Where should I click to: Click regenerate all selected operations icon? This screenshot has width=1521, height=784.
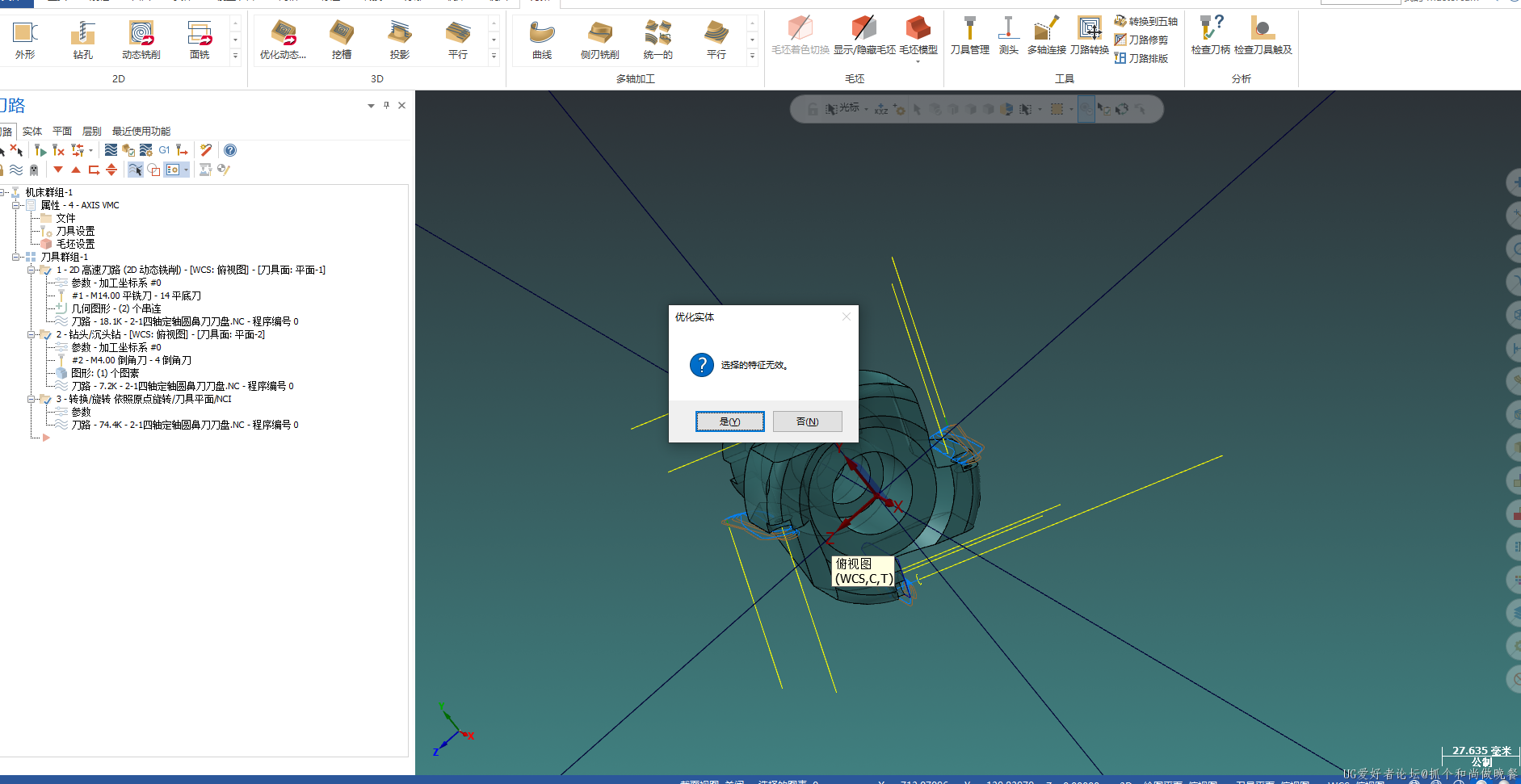tap(40, 150)
